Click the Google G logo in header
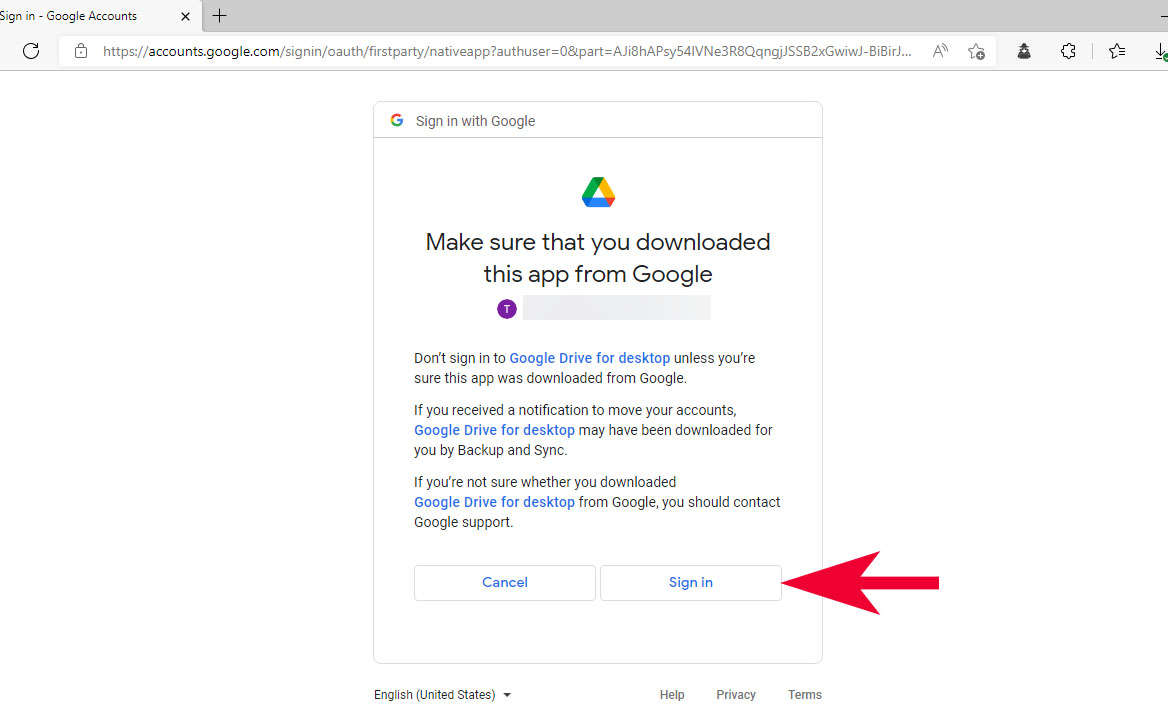The width and height of the screenshot is (1168, 724). (x=397, y=120)
